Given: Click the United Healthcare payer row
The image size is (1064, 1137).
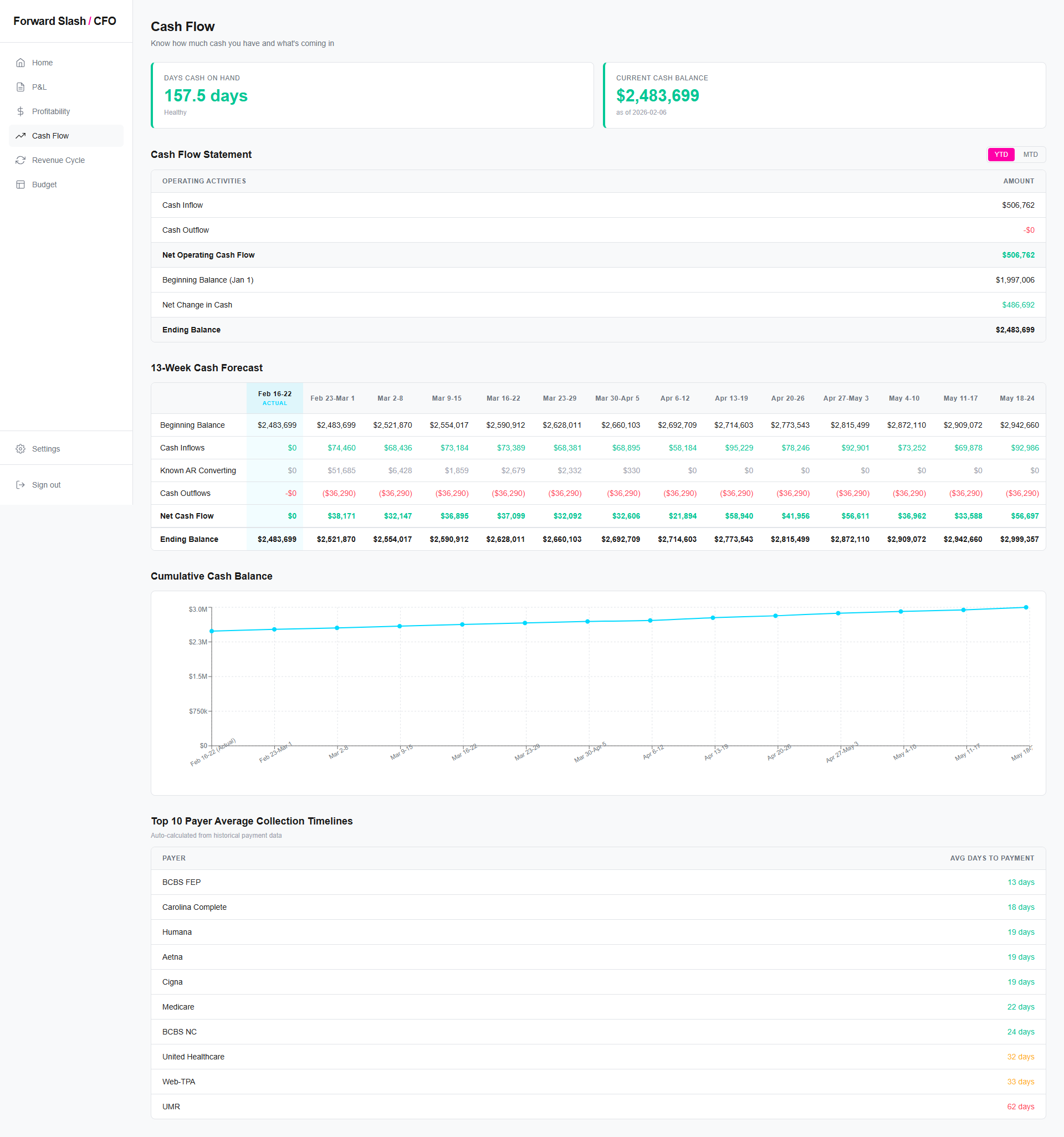Looking at the screenshot, I should [598, 1058].
